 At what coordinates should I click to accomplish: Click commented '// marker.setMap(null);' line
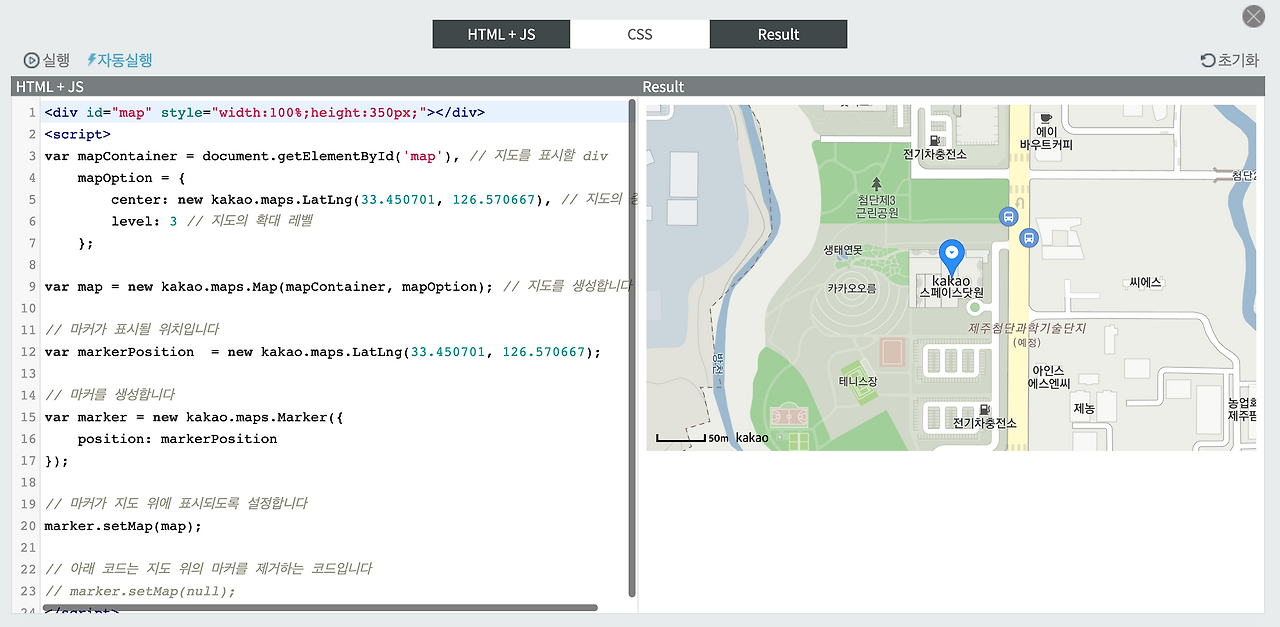pyautogui.click(x=140, y=591)
